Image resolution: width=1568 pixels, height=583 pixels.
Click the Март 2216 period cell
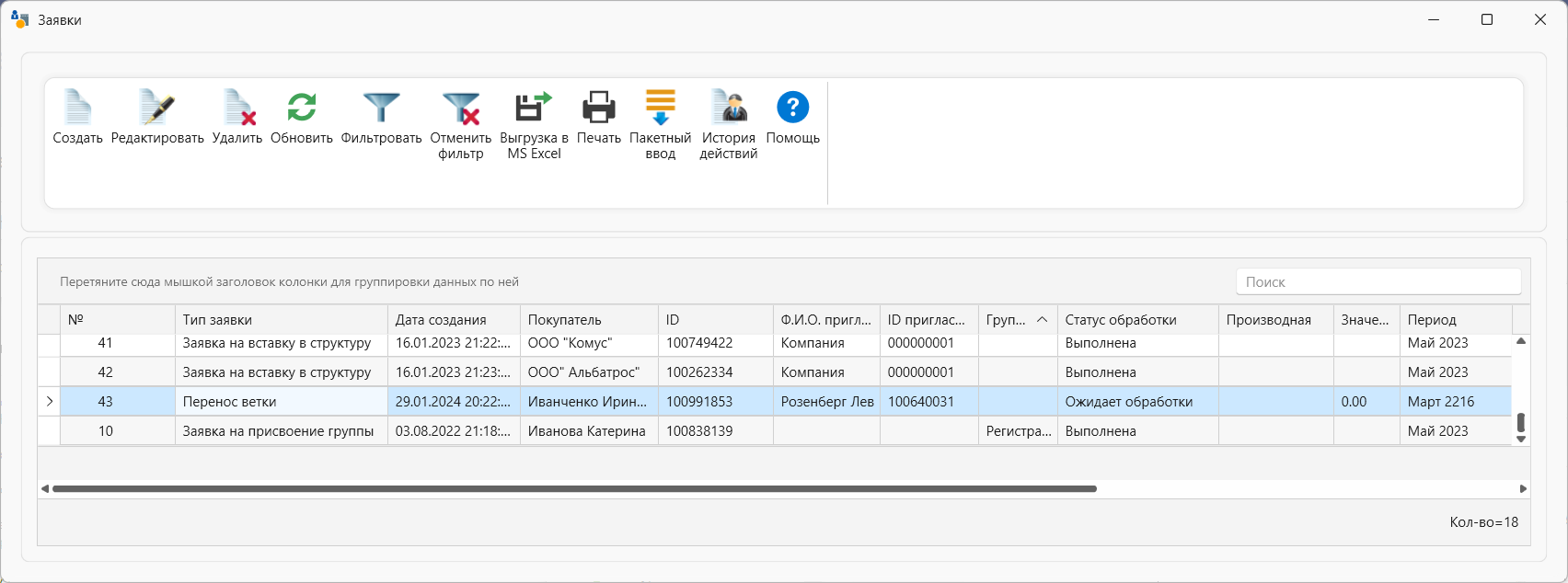[1456, 402]
